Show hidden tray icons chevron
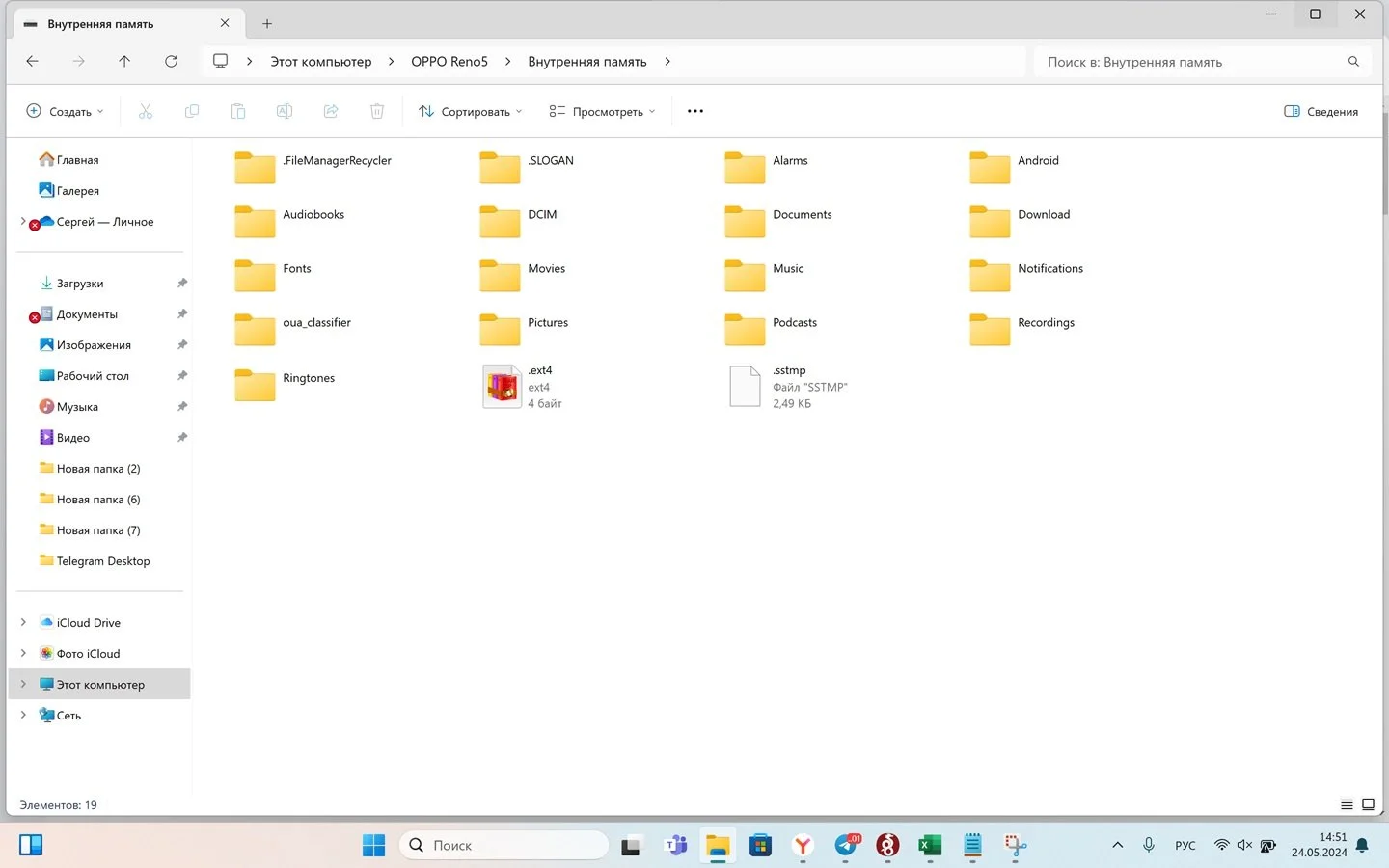The width and height of the screenshot is (1389, 868). pyautogui.click(x=1118, y=846)
